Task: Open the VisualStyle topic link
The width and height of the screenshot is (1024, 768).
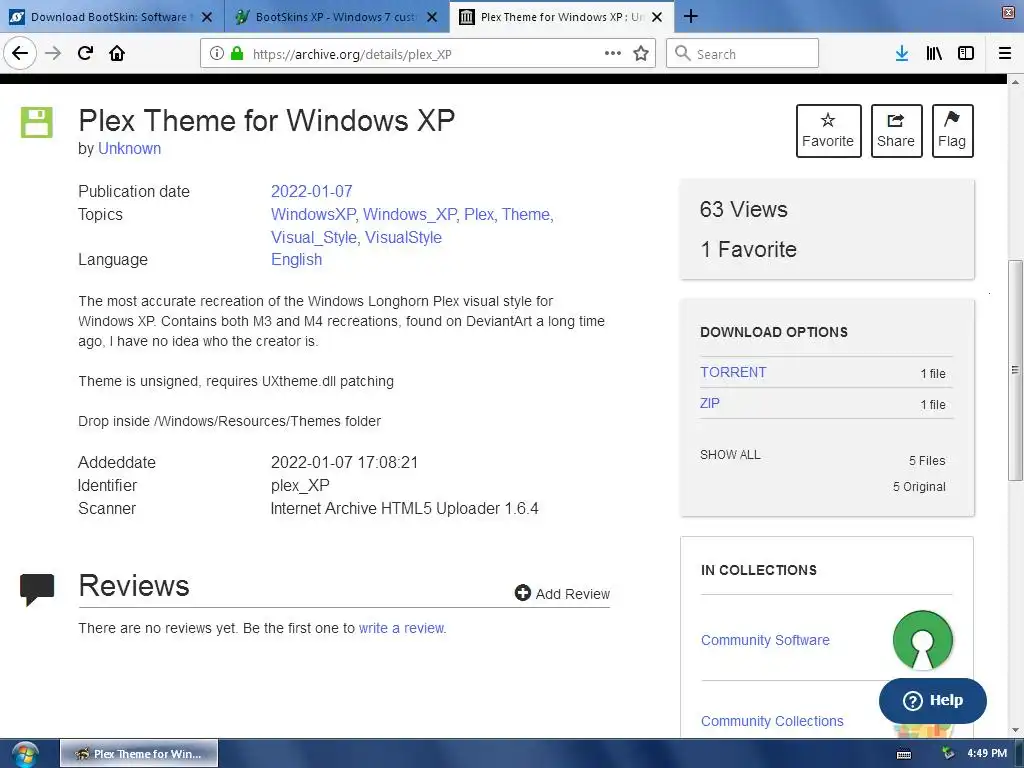Action: pos(403,237)
